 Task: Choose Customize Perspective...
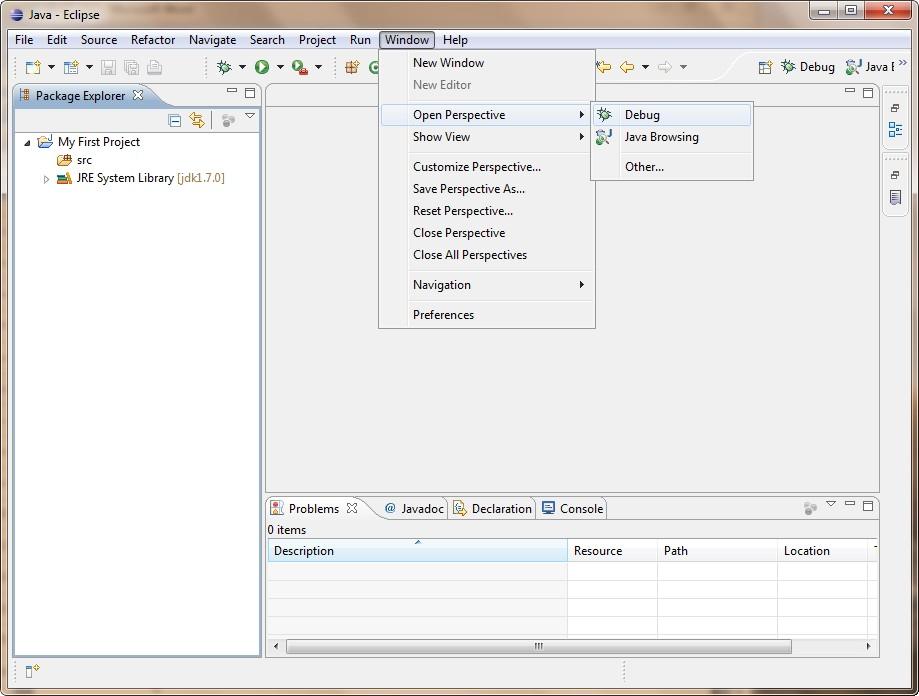(487, 167)
